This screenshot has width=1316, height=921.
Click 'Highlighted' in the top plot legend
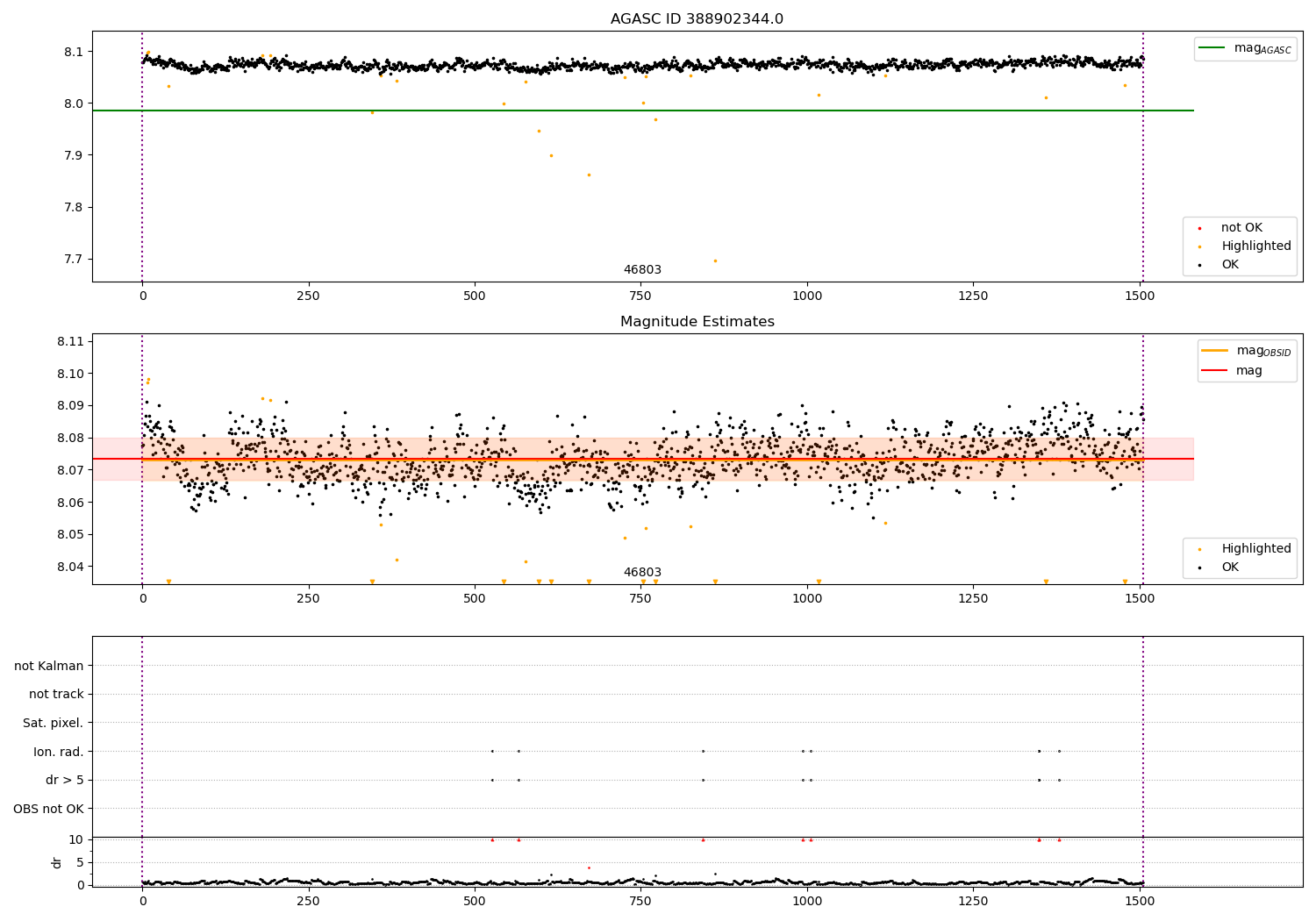1255,246
